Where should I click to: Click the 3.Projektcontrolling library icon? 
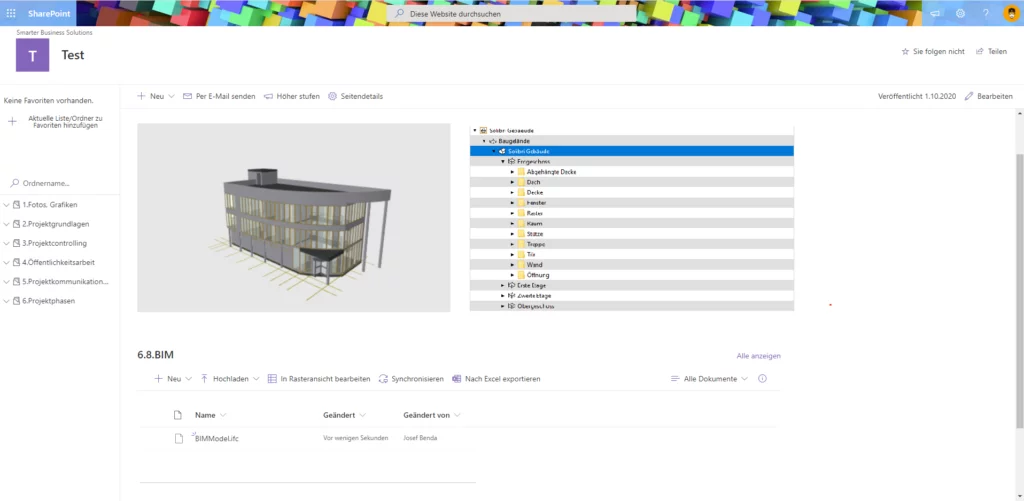(x=17, y=243)
